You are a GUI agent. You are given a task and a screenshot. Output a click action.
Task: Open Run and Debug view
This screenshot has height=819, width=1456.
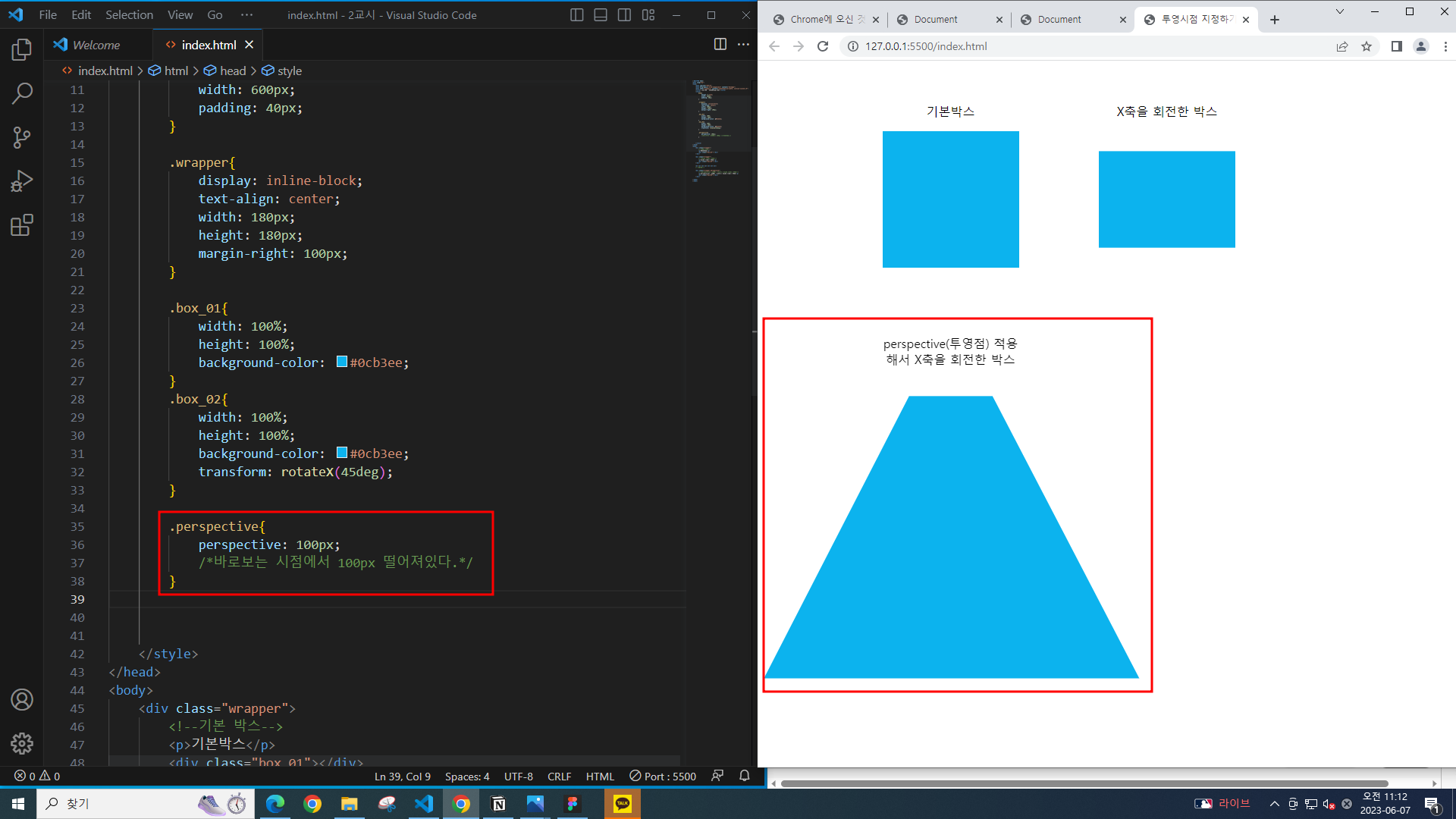click(22, 181)
